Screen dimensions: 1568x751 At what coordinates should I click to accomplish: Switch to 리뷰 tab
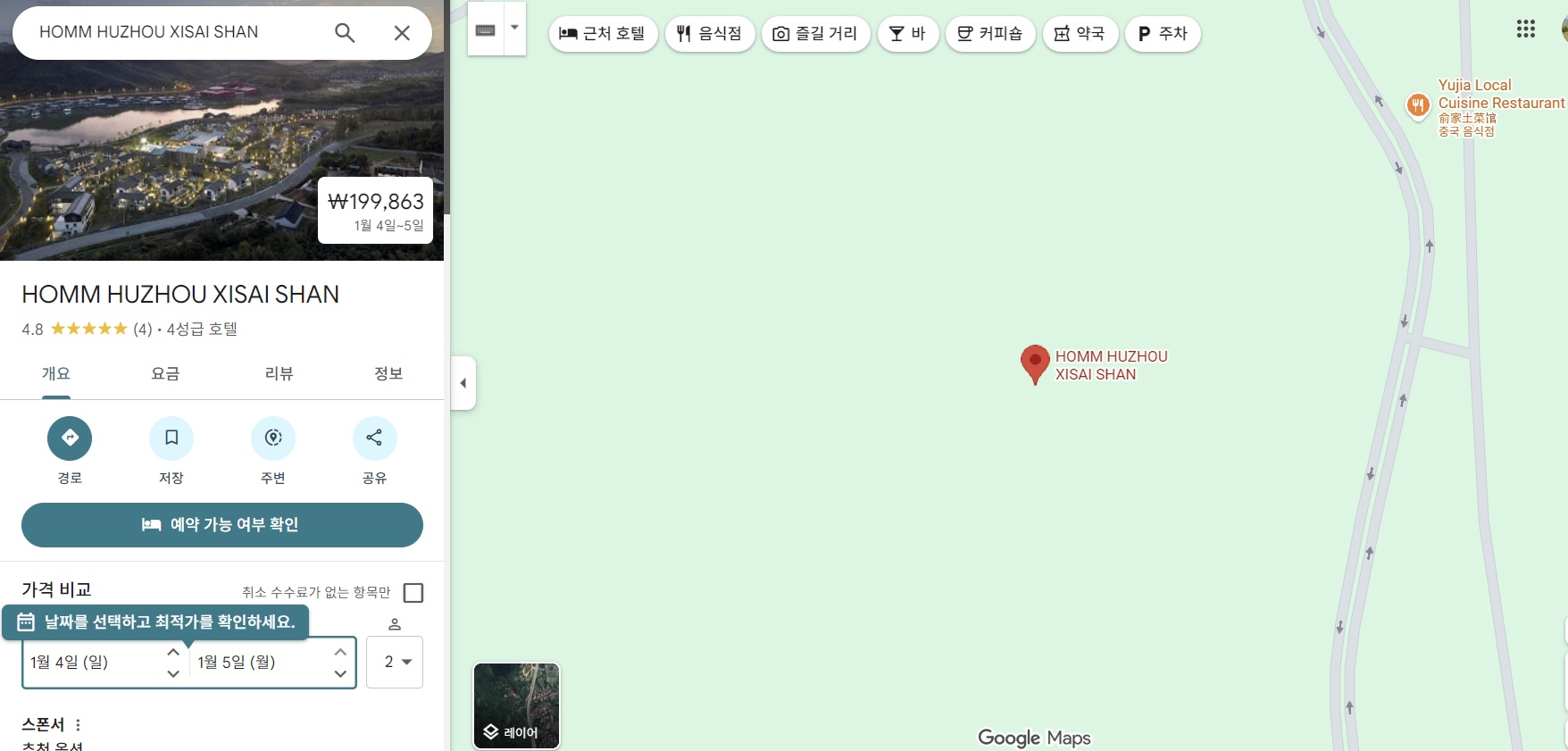pos(279,374)
